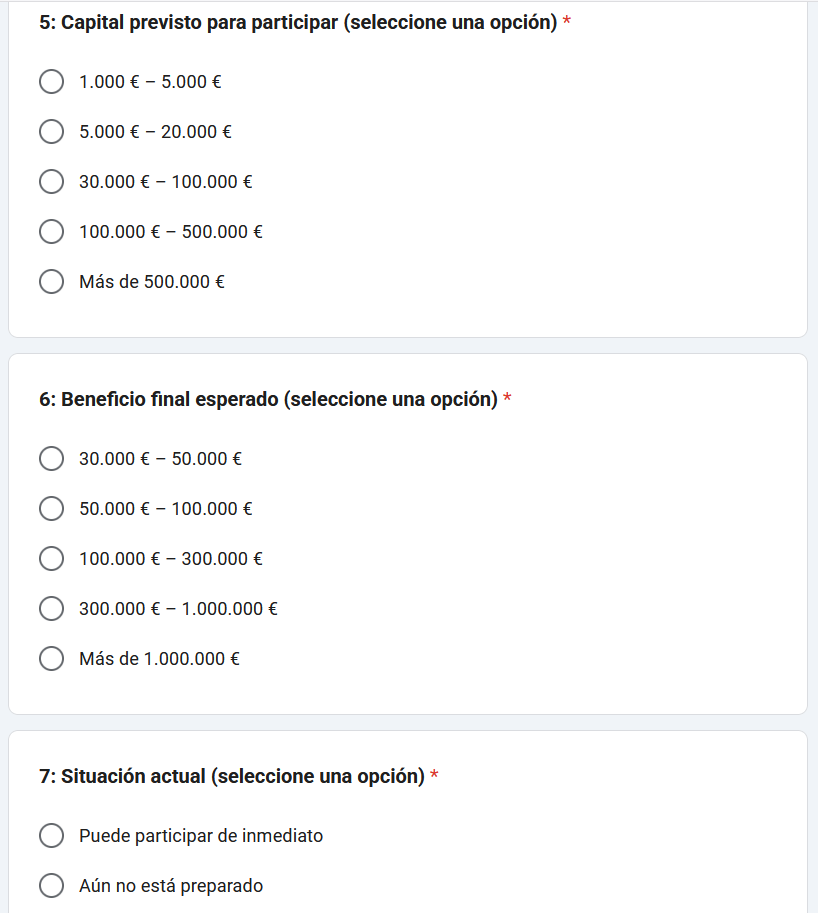Click the Aún no está preparado label
The width and height of the screenshot is (818, 913).
[171, 886]
